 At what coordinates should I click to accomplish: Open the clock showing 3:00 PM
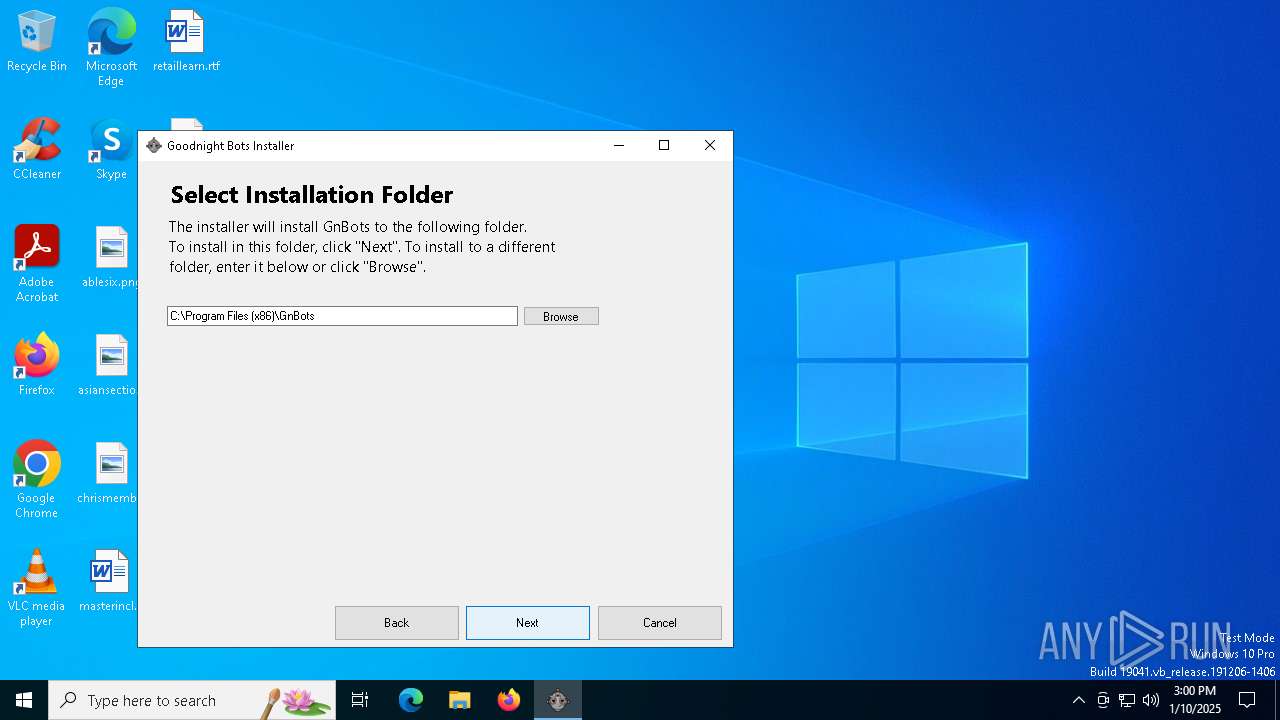click(x=1195, y=700)
